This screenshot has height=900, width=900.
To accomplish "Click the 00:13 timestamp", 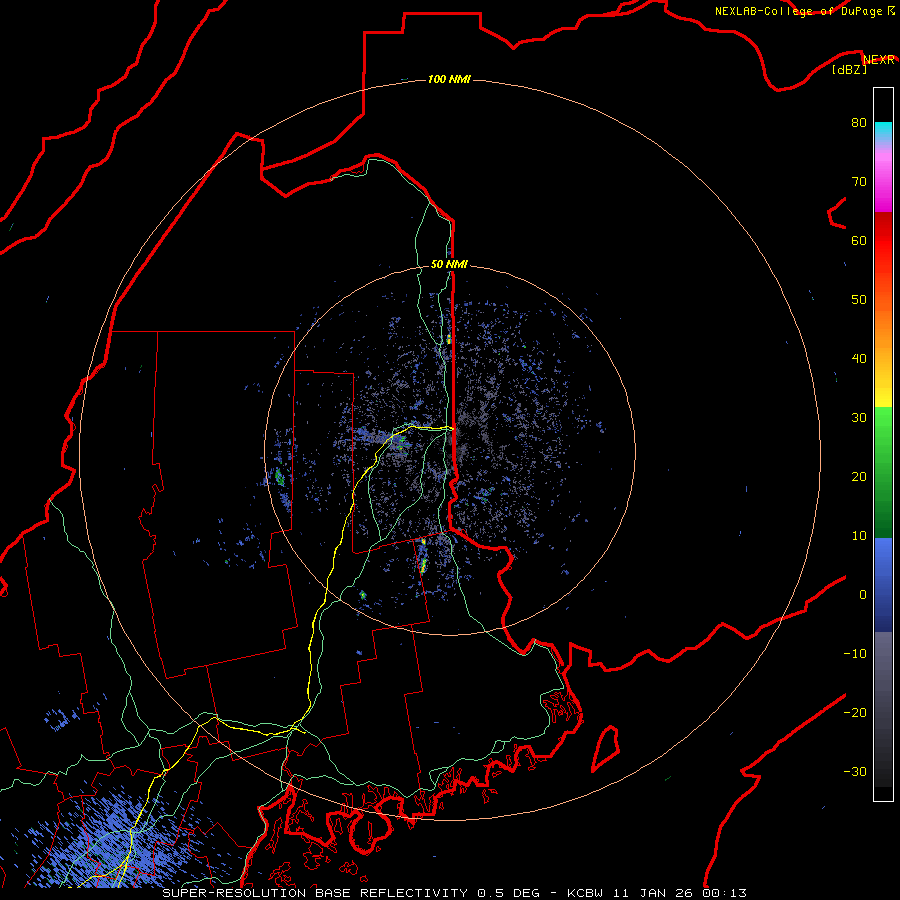I will [x=724, y=893].
